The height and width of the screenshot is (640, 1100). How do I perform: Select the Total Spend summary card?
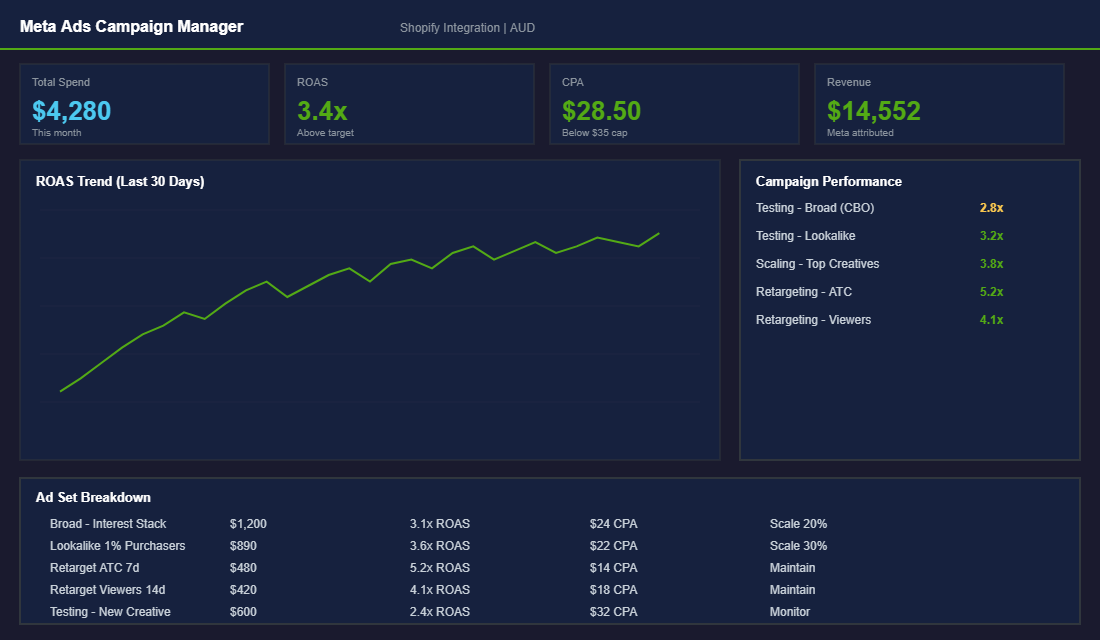click(144, 103)
